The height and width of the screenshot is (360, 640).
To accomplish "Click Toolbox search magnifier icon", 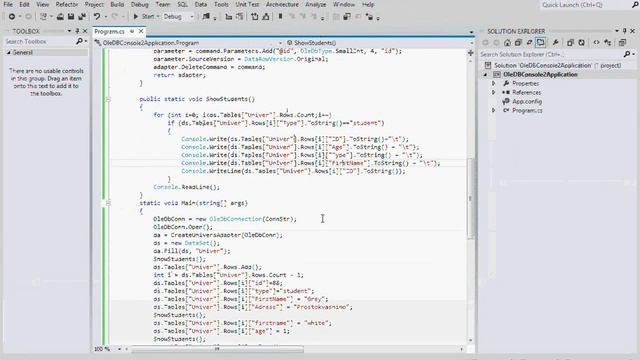I will (79, 41).
